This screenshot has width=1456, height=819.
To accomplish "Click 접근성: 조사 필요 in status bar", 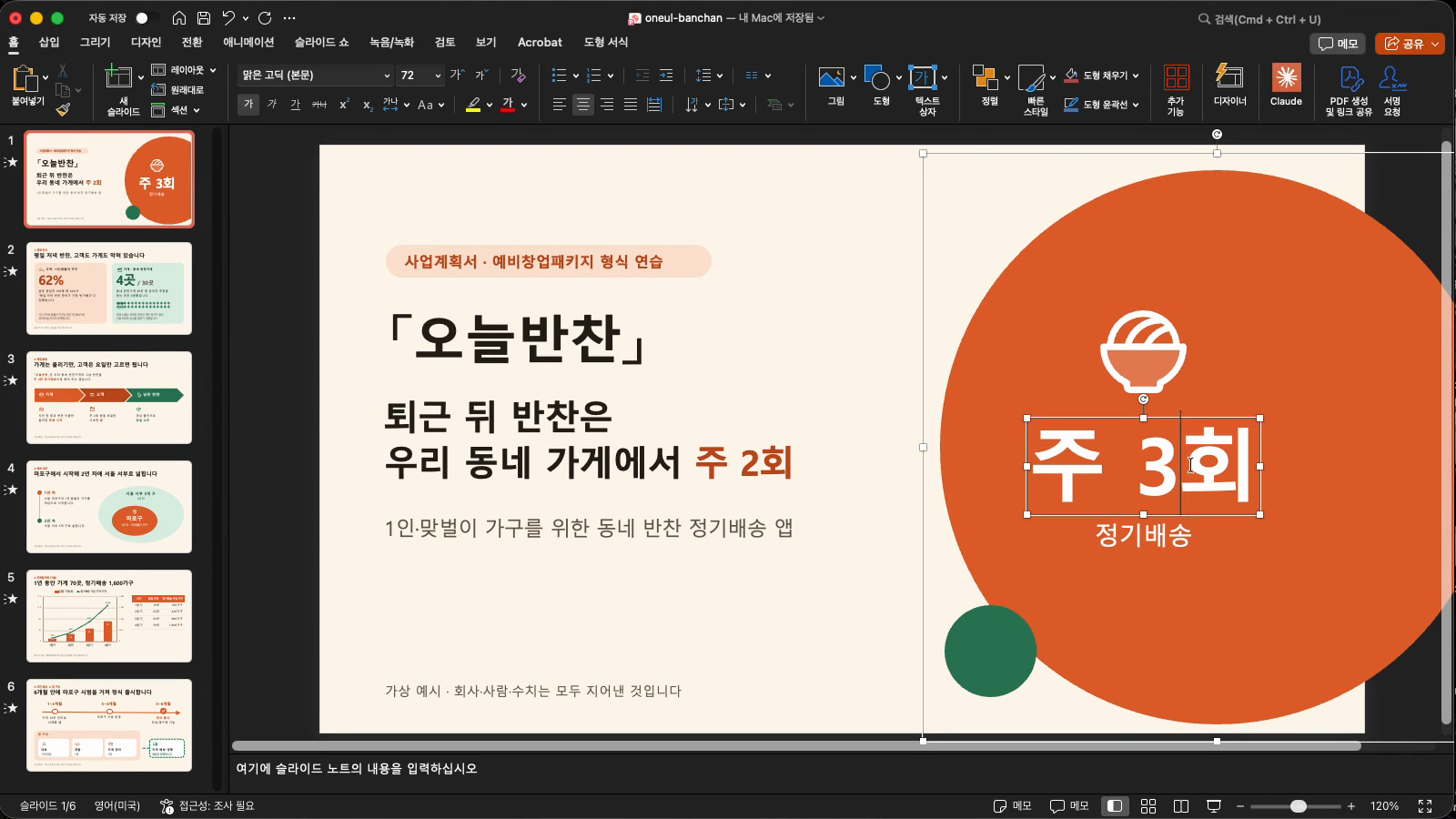I will pyautogui.click(x=207, y=806).
